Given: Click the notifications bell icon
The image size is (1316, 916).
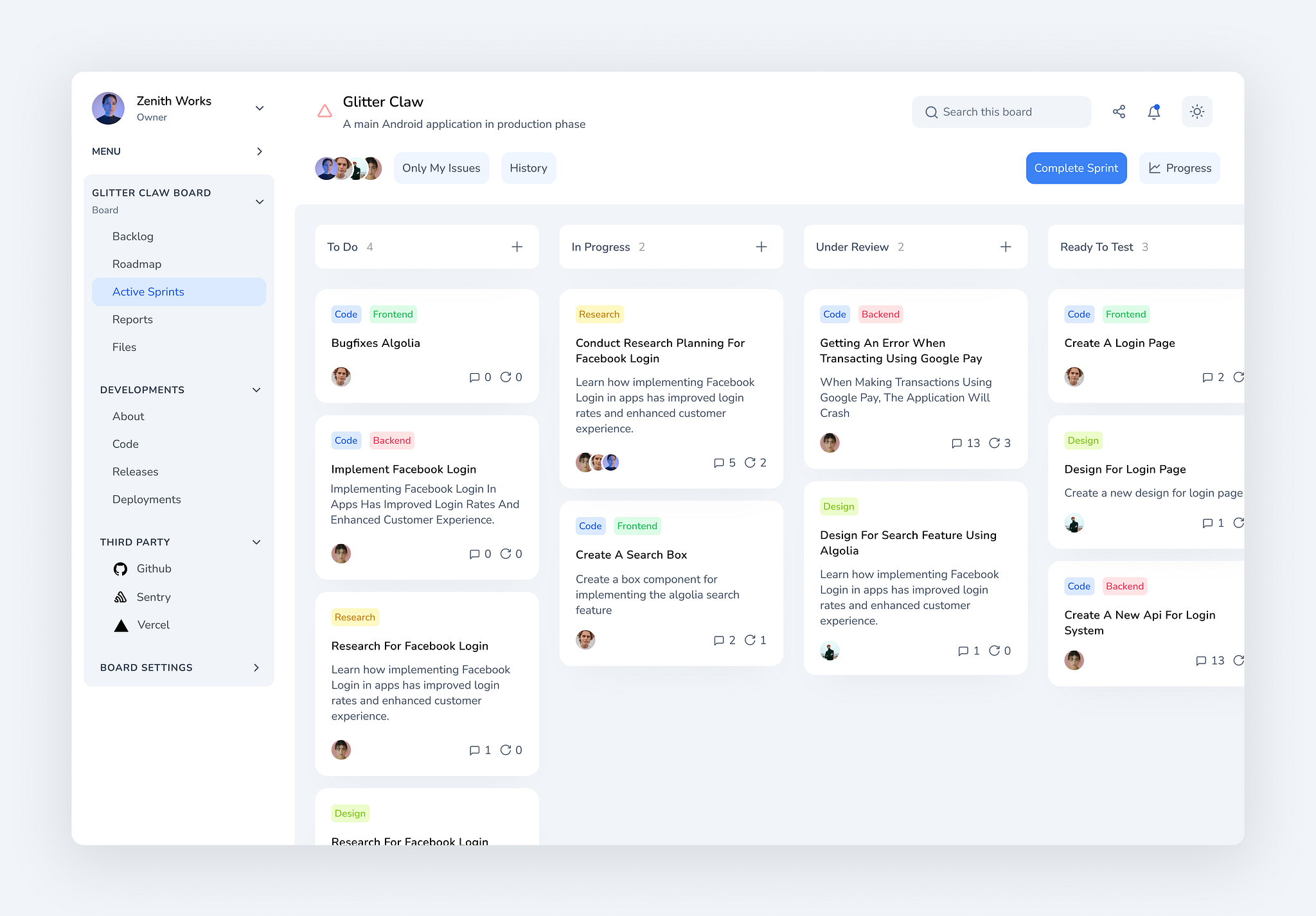Looking at the screenshot, I should [1154, 112].
